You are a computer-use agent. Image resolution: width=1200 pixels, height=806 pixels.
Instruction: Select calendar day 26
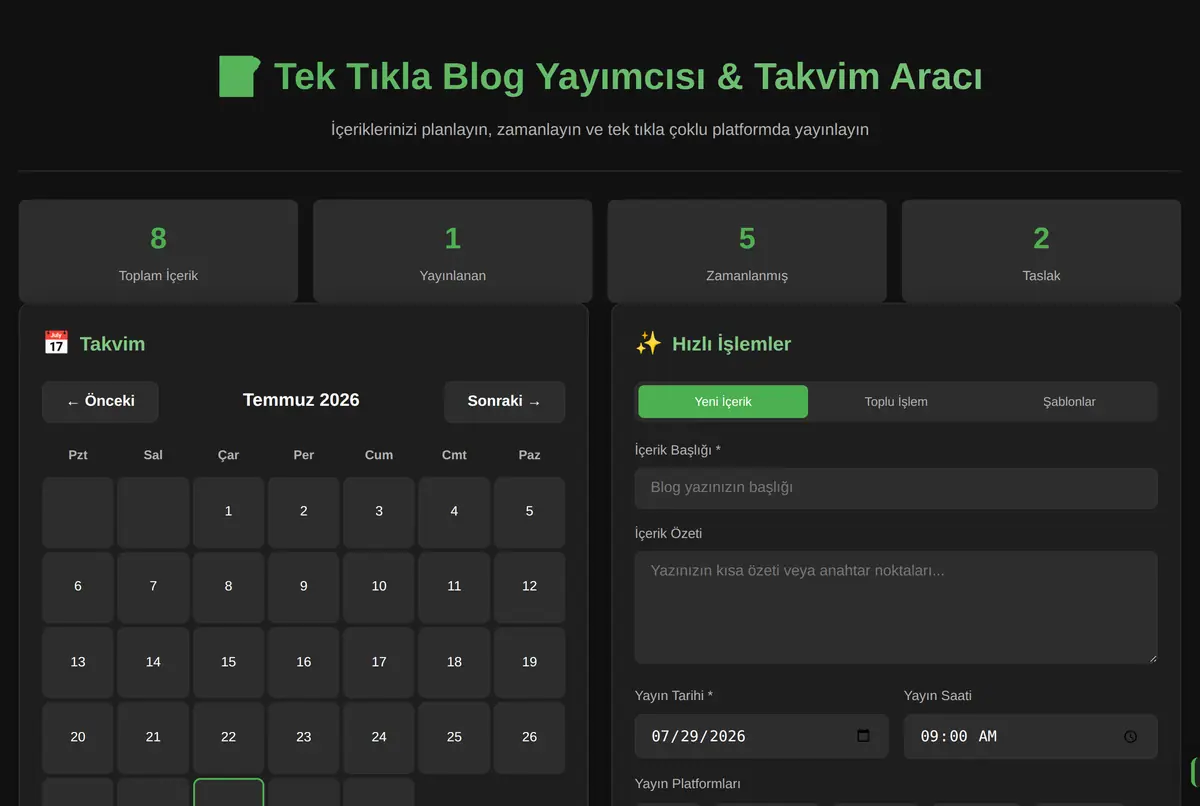529,737
